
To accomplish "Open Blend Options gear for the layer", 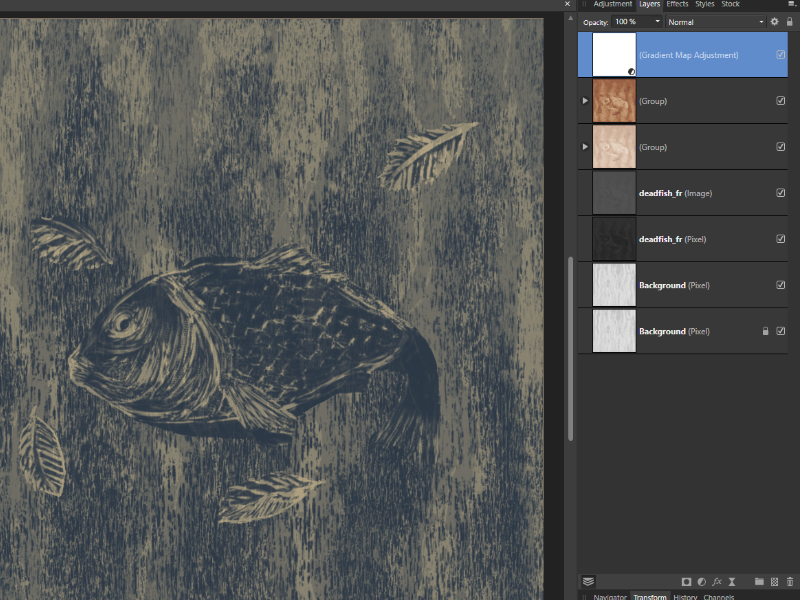I will click(774, 22).
